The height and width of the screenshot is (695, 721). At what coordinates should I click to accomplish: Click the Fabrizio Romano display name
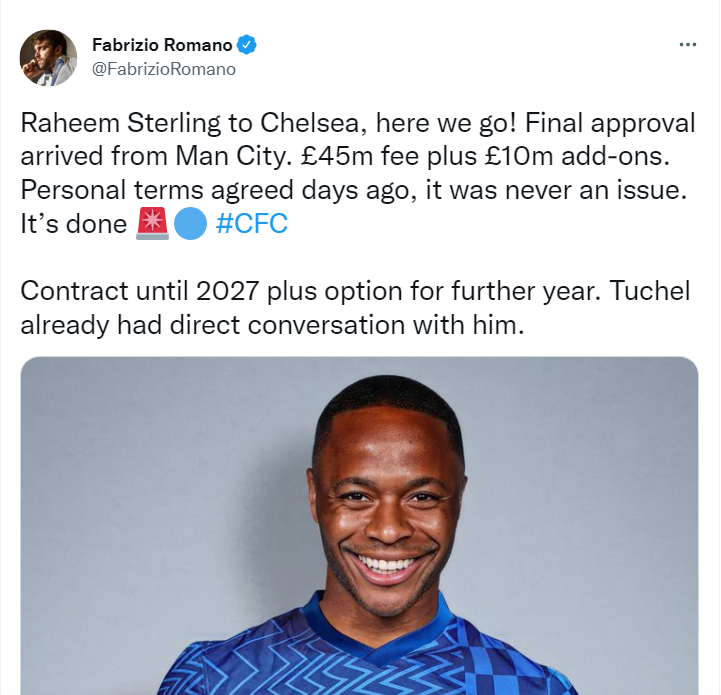click(162, 45)
